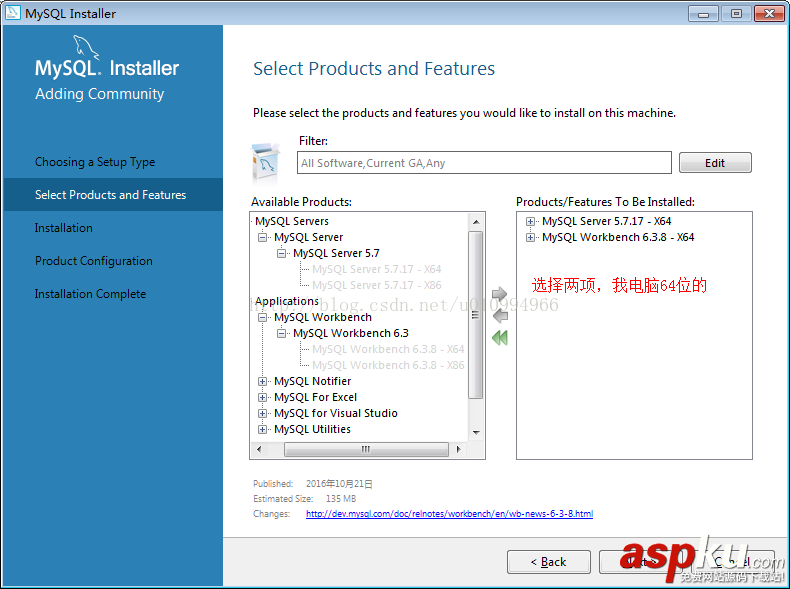Collapse the MySQL Workbench 6.3 node
The width and height of the screenshot is (790, 589).
[282, 334]
